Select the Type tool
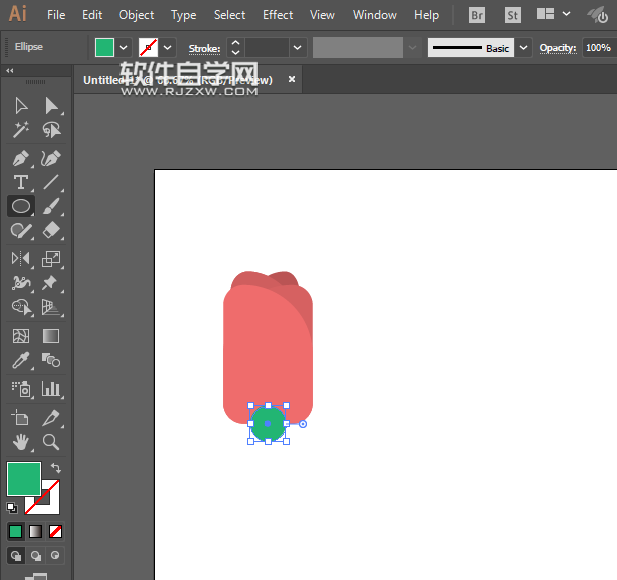 (21, 182)
